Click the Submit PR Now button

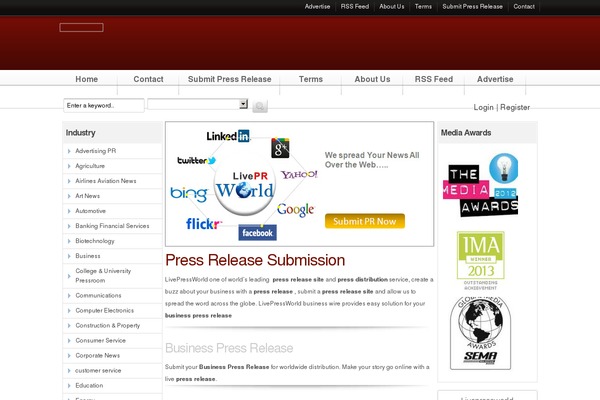[x=365, y=221]
